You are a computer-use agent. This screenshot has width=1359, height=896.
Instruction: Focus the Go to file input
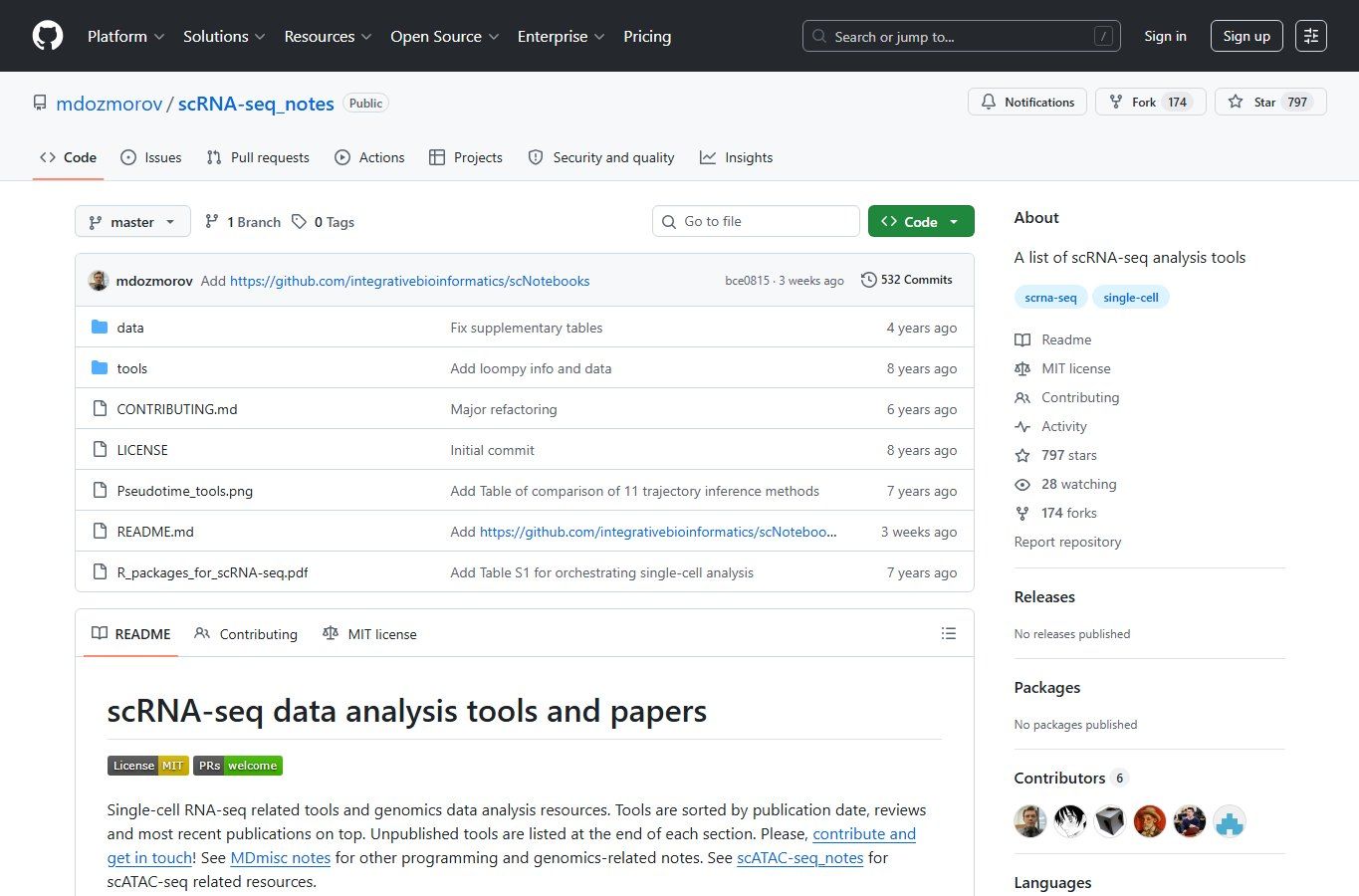(x=756, y=221)
